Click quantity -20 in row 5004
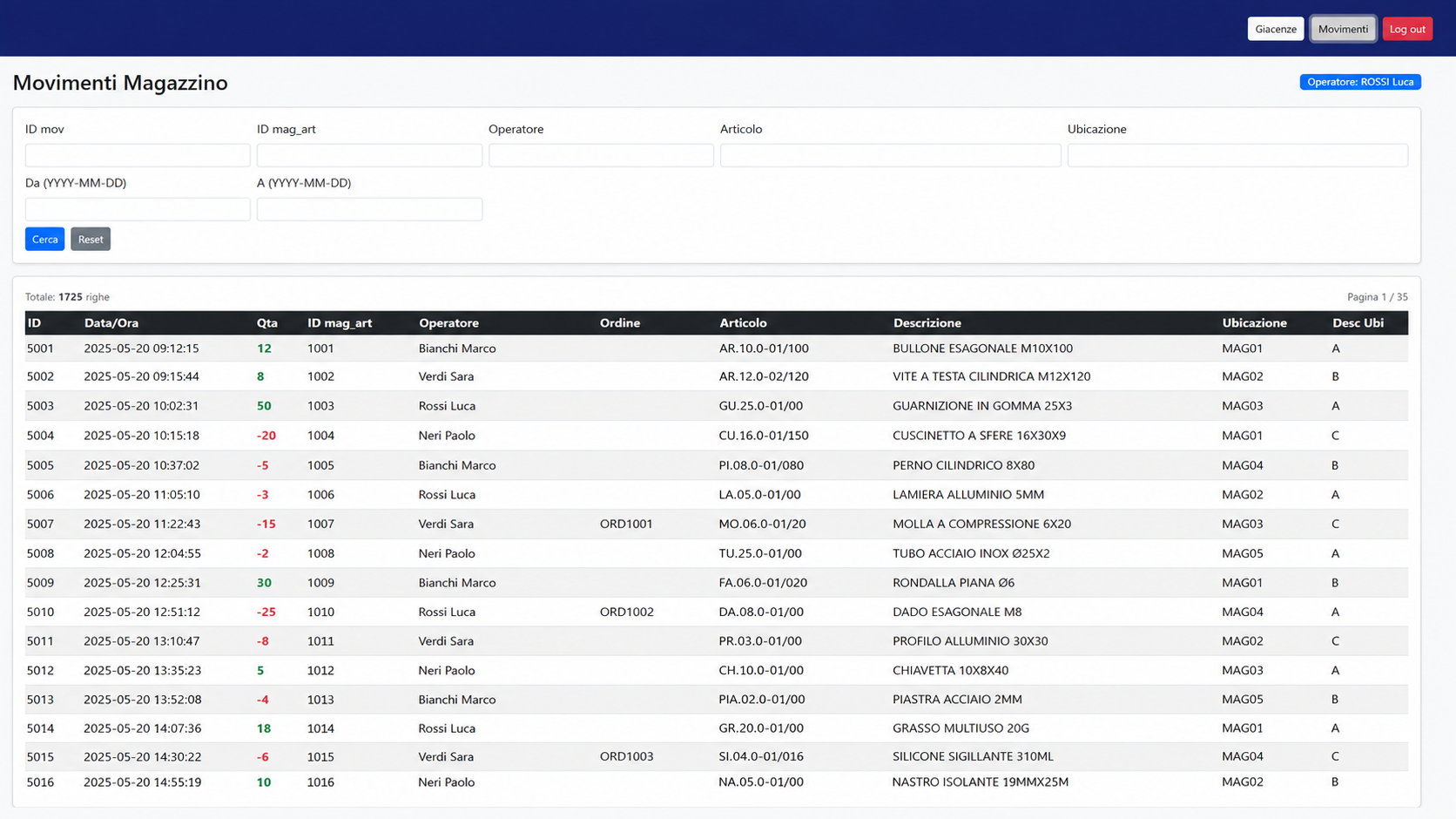This screenshot has height=819, width=1456. click(x=266, y=436)
